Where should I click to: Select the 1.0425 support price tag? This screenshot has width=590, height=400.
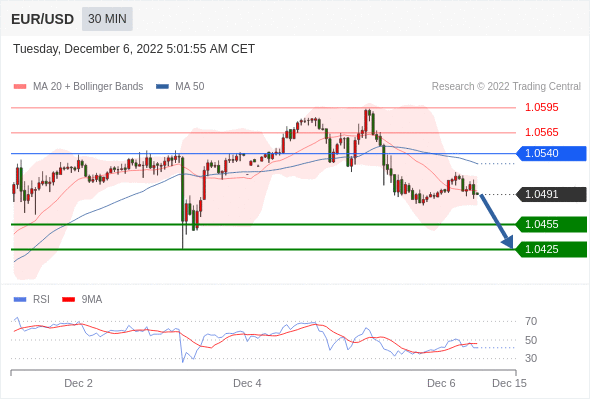click(x=551, y=249)
